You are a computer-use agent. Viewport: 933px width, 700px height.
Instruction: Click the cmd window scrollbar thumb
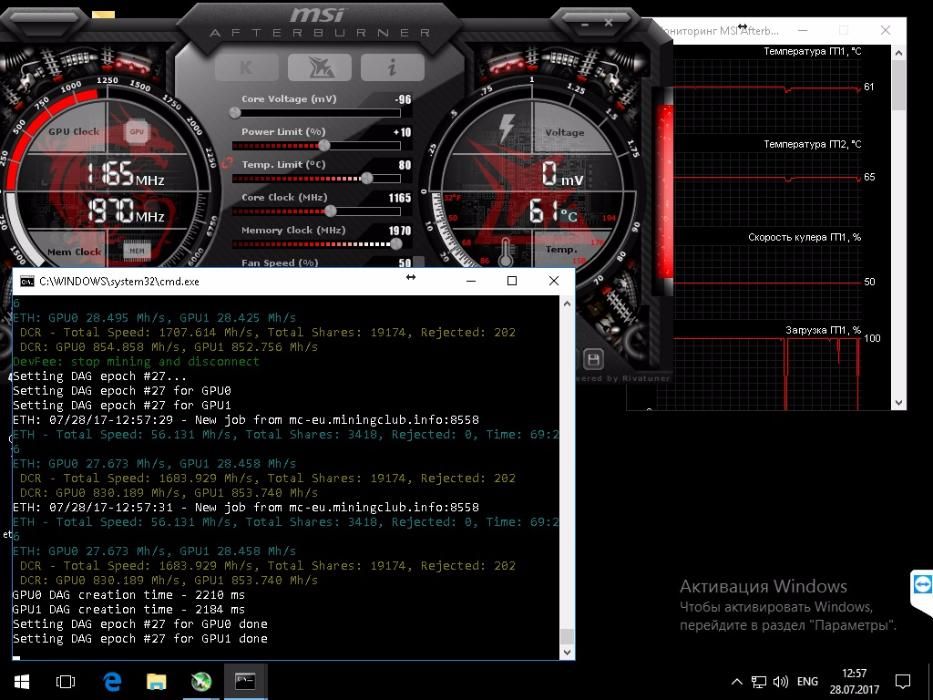point(567,636)
